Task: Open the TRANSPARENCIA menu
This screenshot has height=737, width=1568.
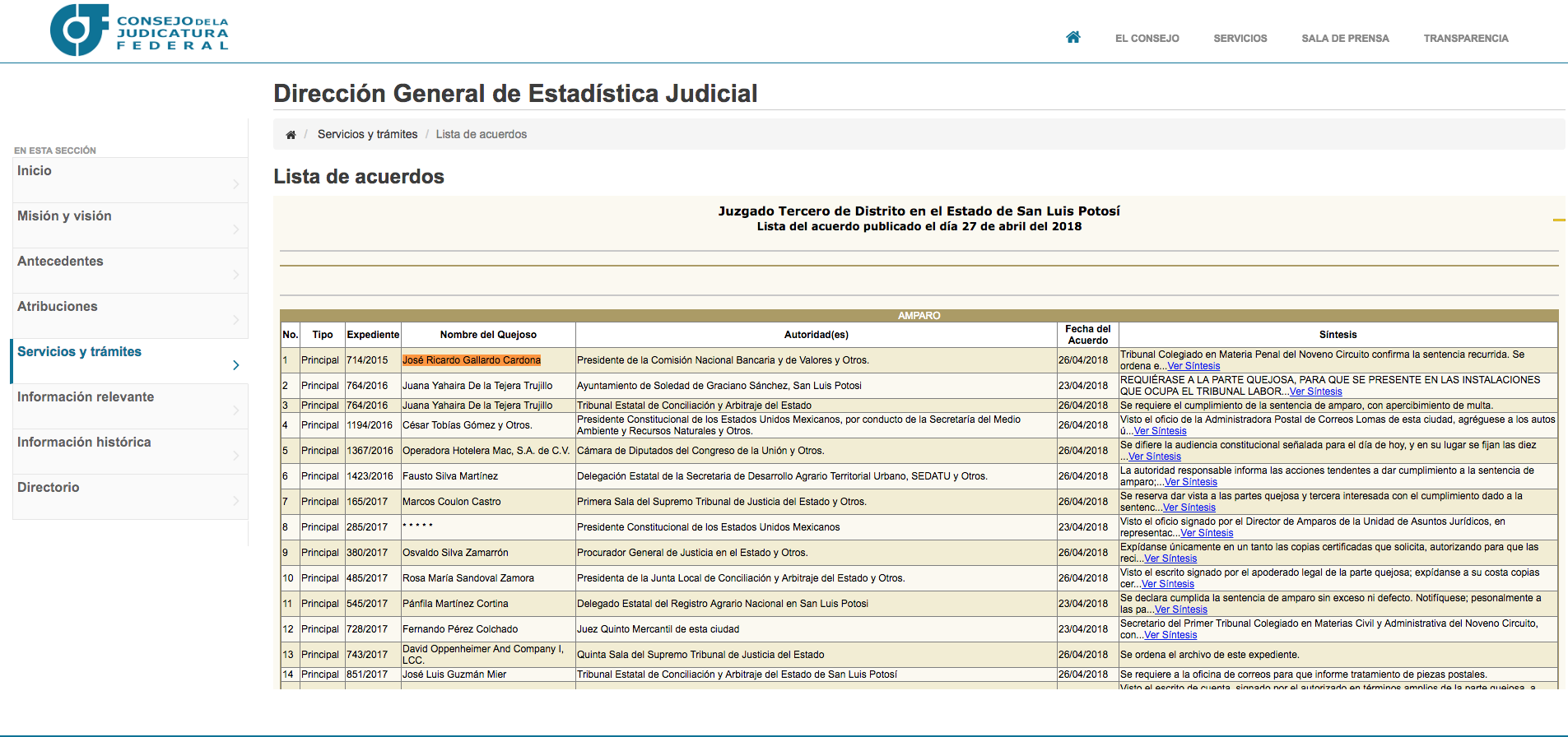Action: [x=1466, y=39]
